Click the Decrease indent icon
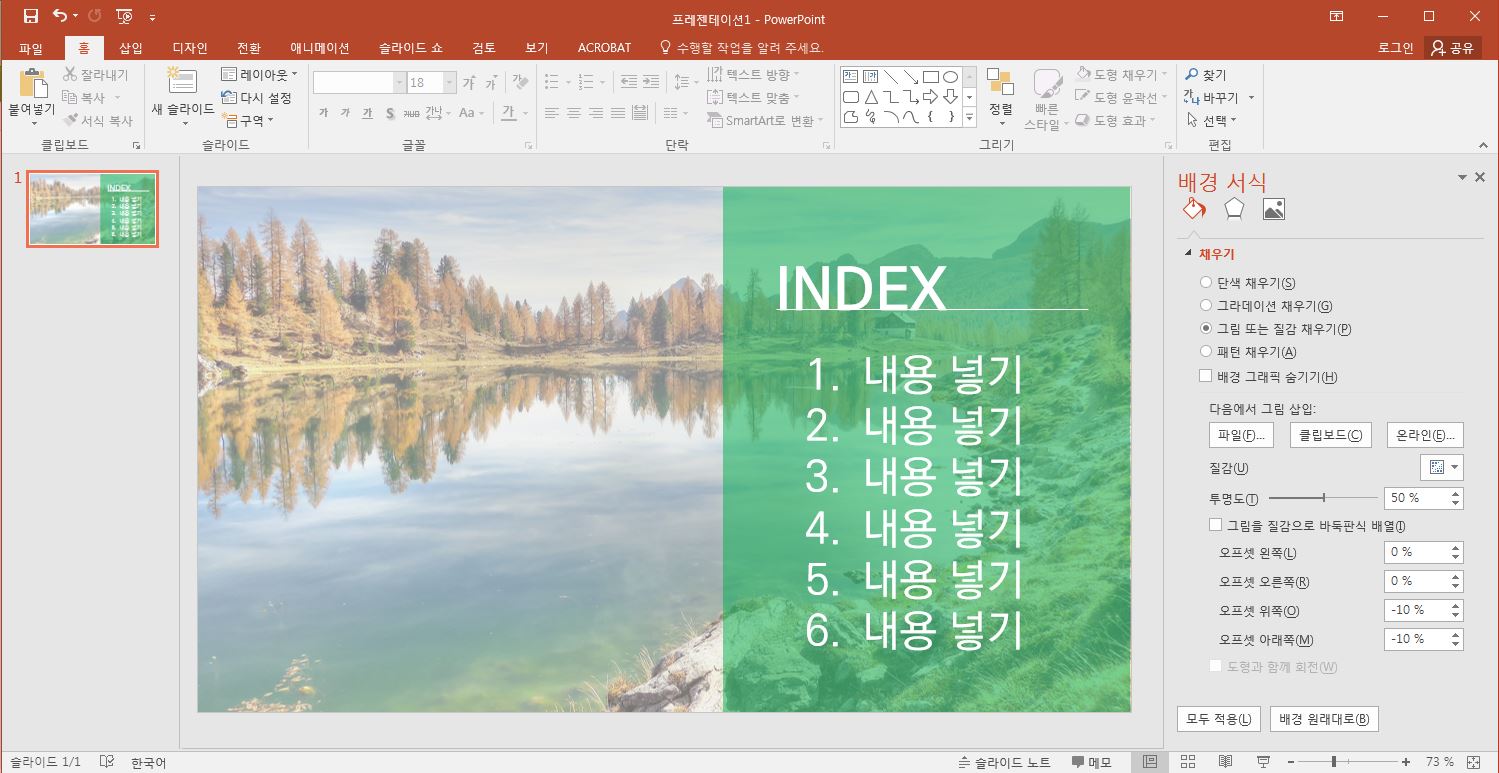Screen dimensions: 1499x773 629,82
